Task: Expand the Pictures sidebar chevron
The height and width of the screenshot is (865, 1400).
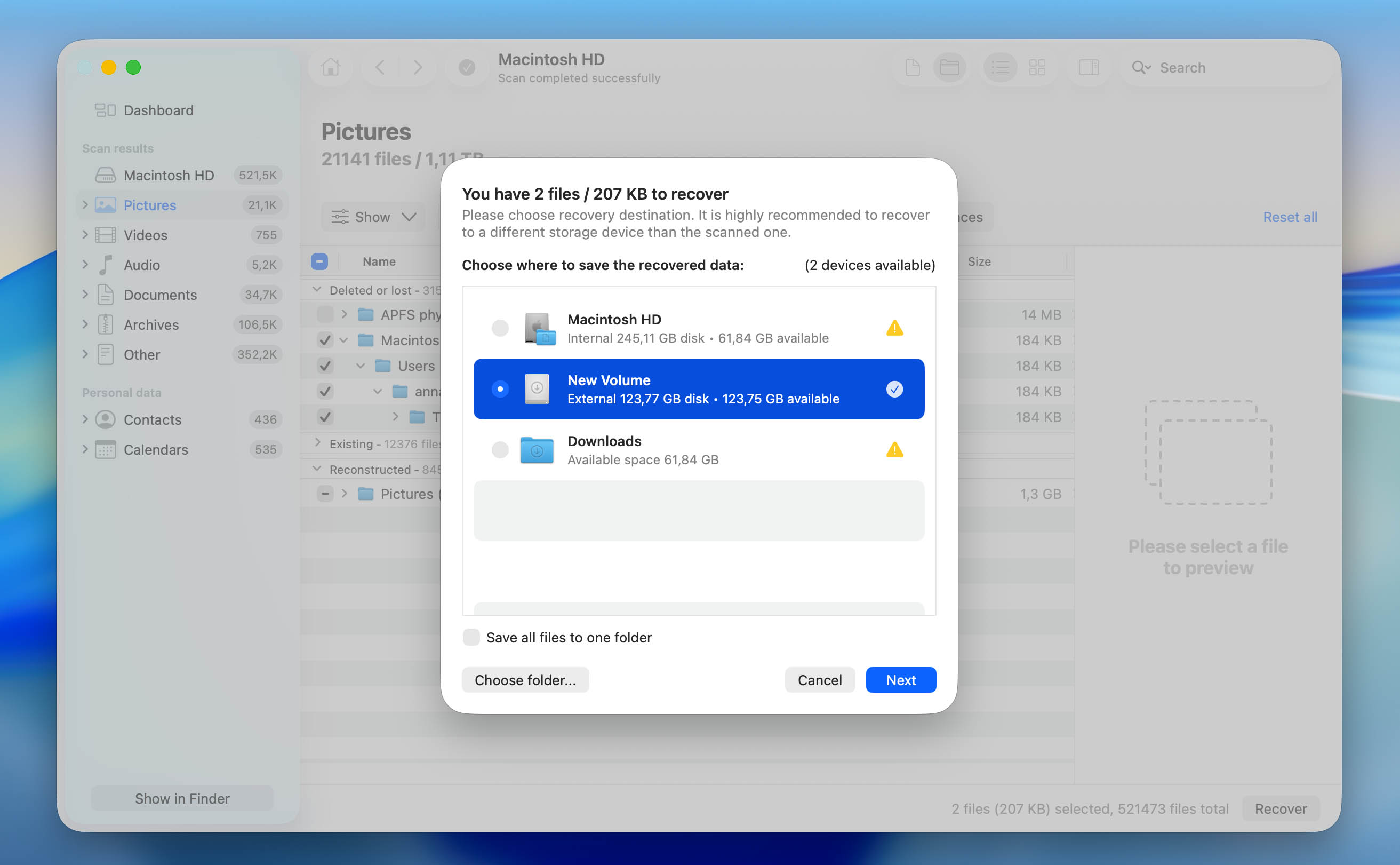Action: click(85, 204)
